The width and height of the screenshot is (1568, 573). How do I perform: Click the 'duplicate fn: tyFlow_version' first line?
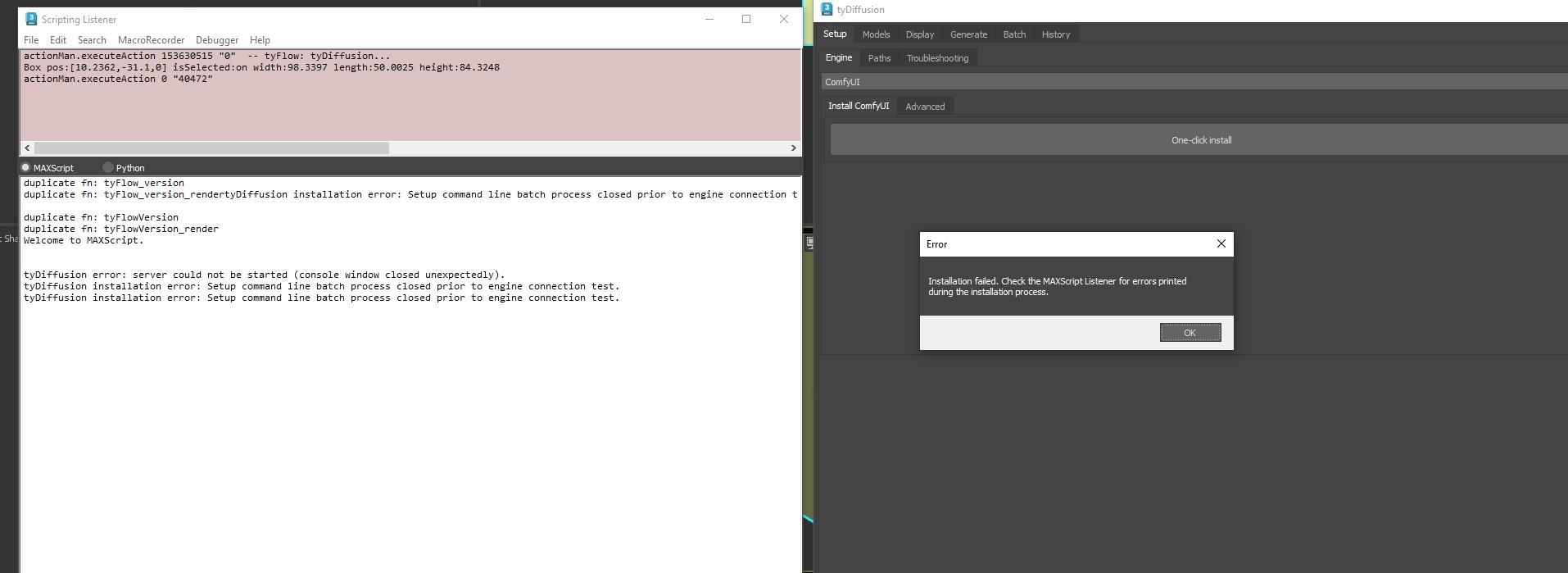coord(104,183)
